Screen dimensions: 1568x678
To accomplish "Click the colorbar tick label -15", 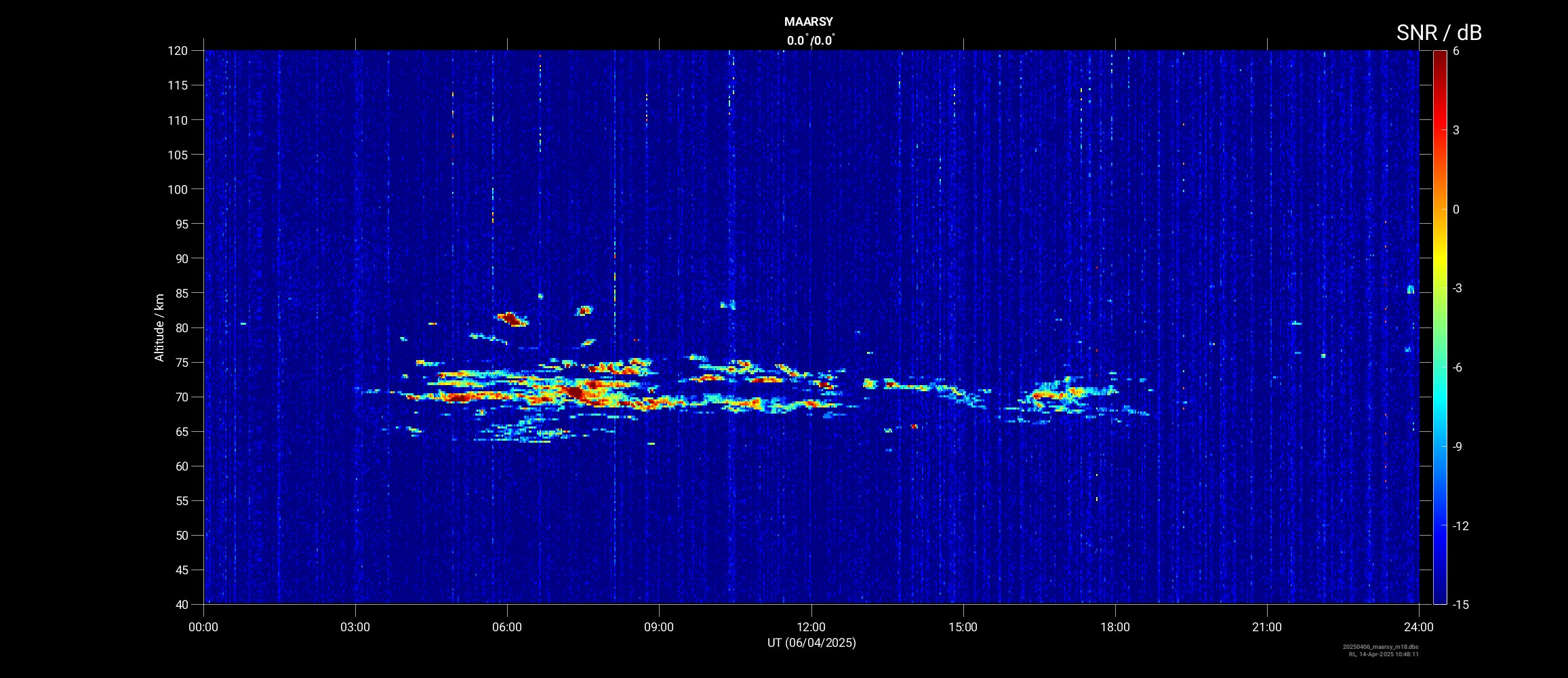I will tap(1460, 604).
